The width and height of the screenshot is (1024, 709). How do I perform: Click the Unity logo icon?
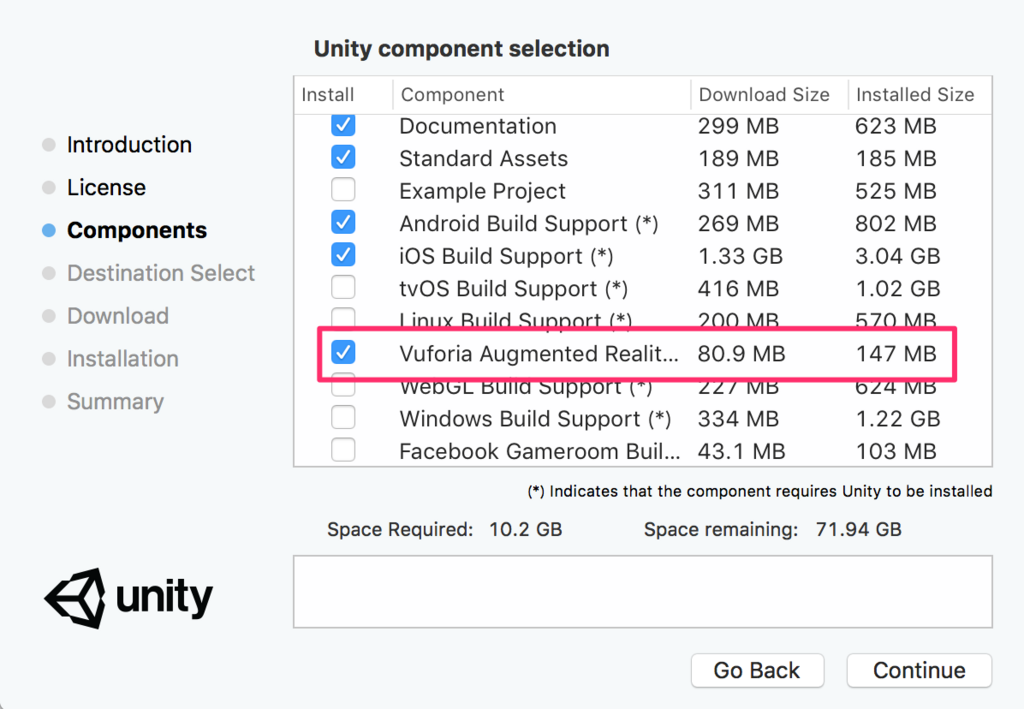point(75,597)
